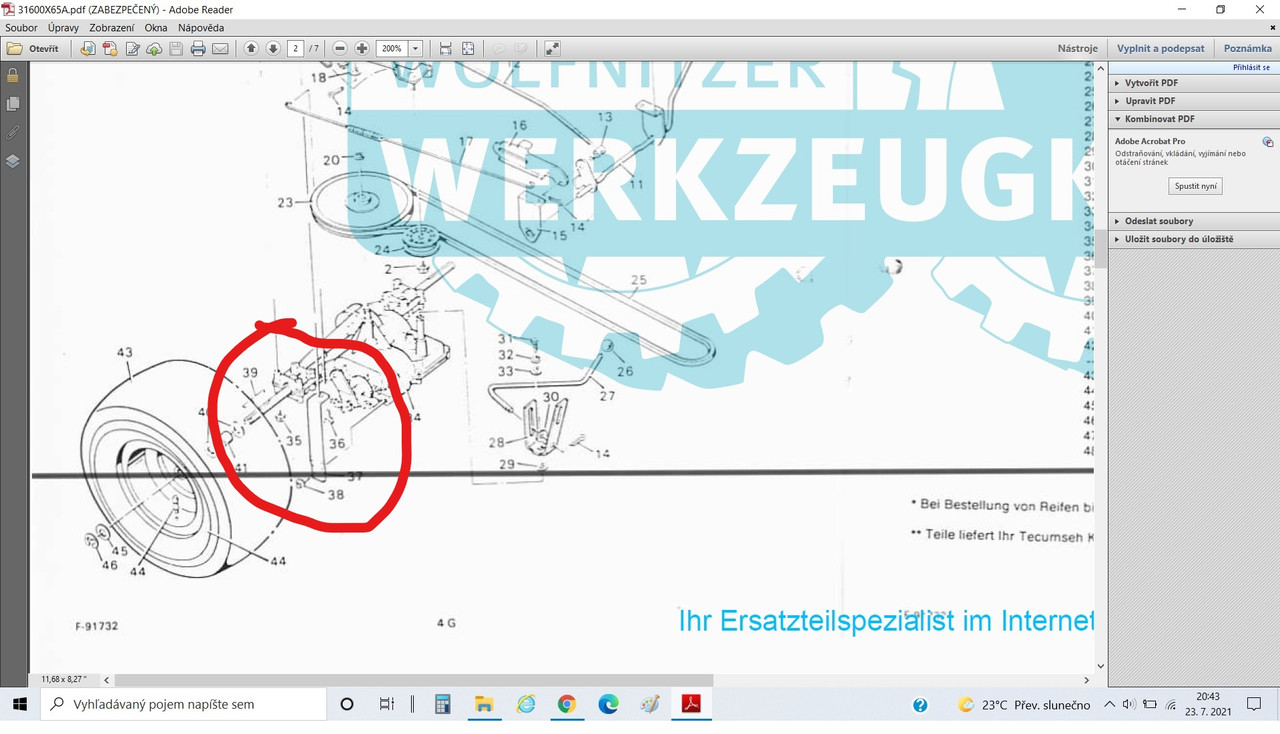Open the Nástroje pane tab
The image size is (1280, 734).
[x=1078, y=48]
